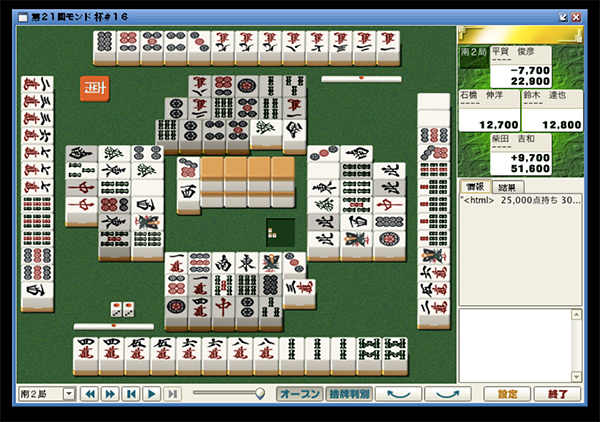Click the face-up dora indicator tile on dead wall
This screenshot has height=422, width=600.
coord(188,169)
